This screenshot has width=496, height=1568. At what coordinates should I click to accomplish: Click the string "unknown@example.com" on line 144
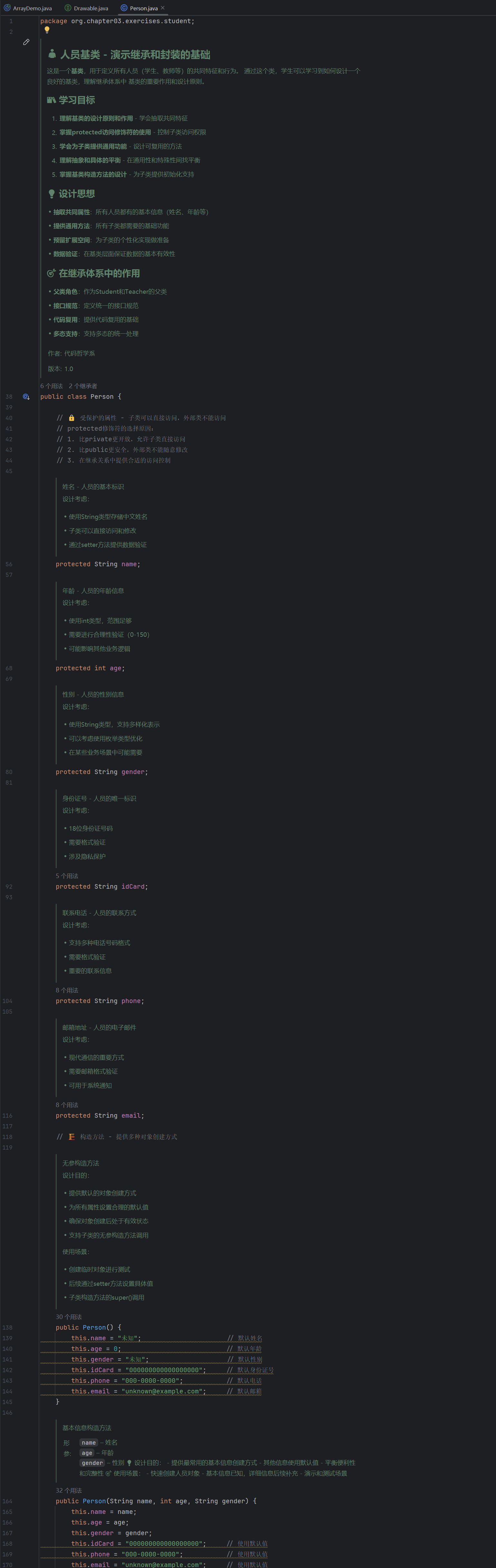[x=161, y=1391]
